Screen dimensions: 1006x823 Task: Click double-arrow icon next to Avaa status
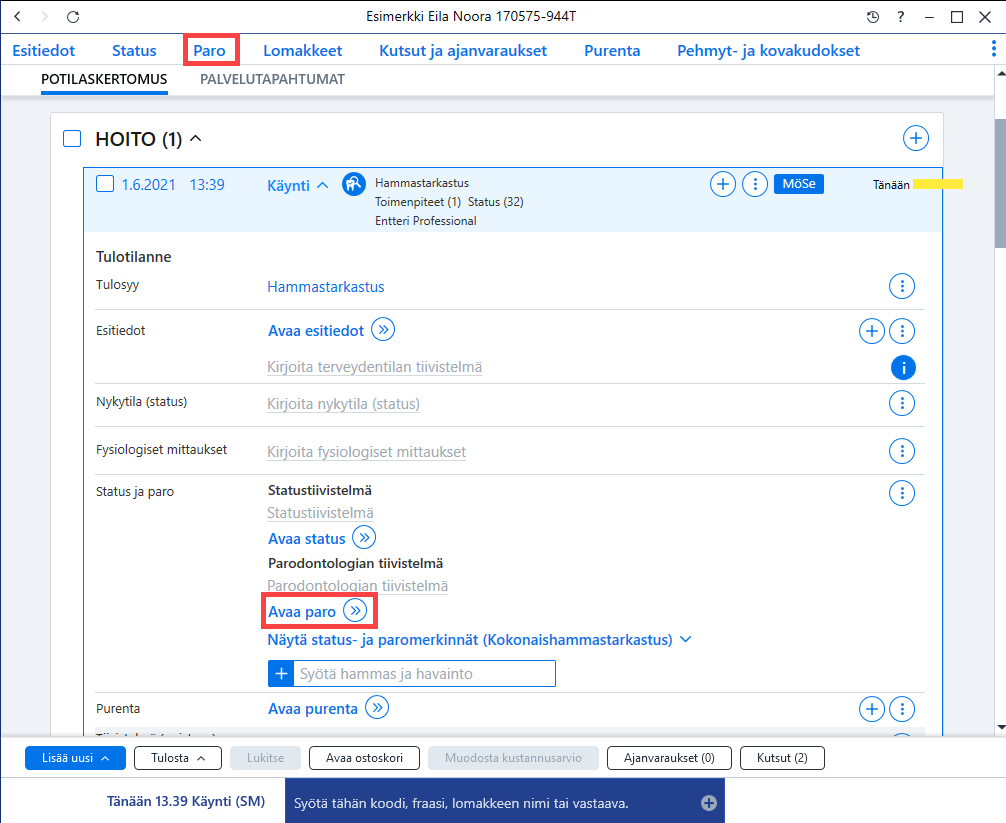pyautogui.click(x=364, y=538)
